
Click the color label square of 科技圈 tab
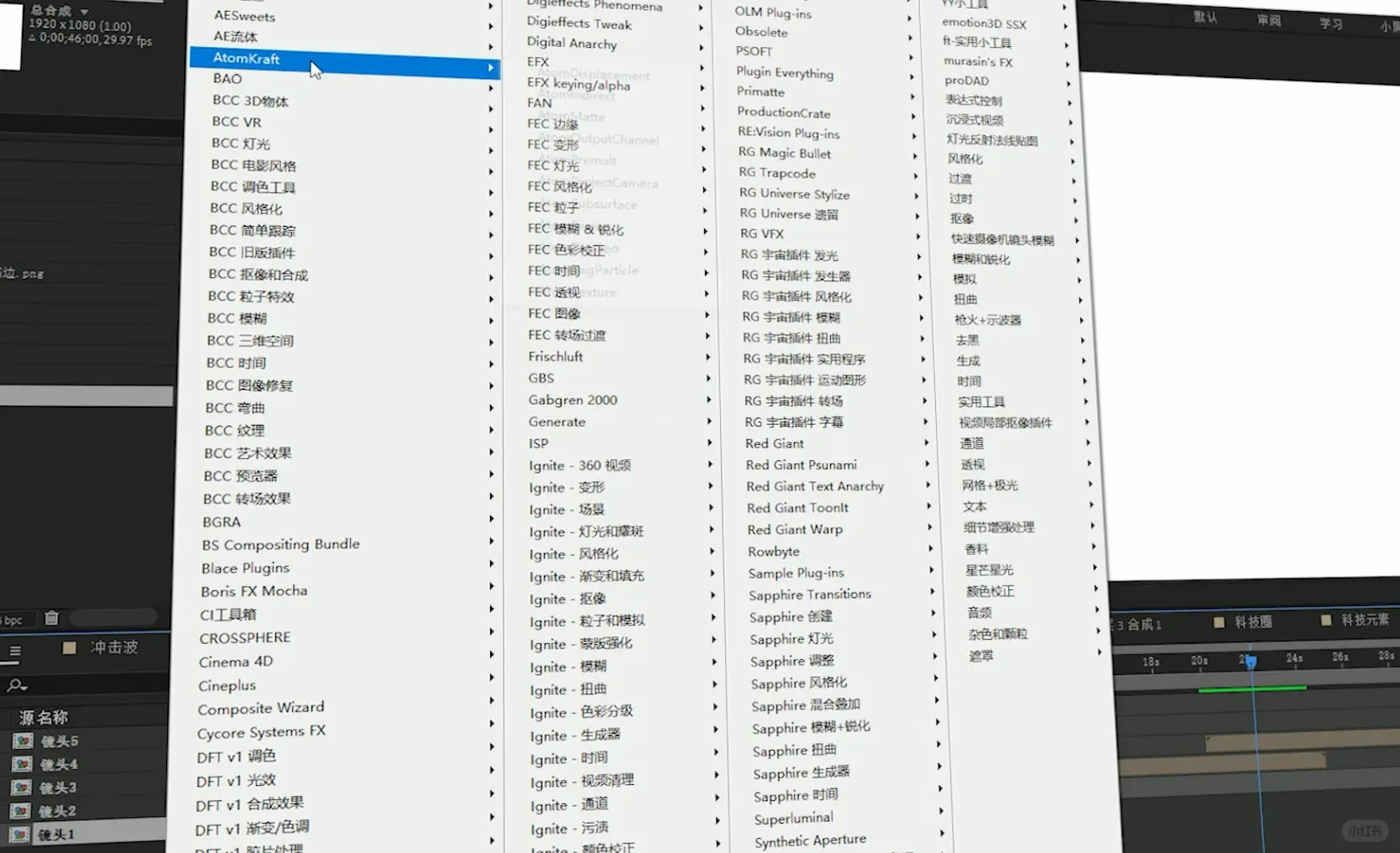pyautogui.click(x=1220, y=622)
